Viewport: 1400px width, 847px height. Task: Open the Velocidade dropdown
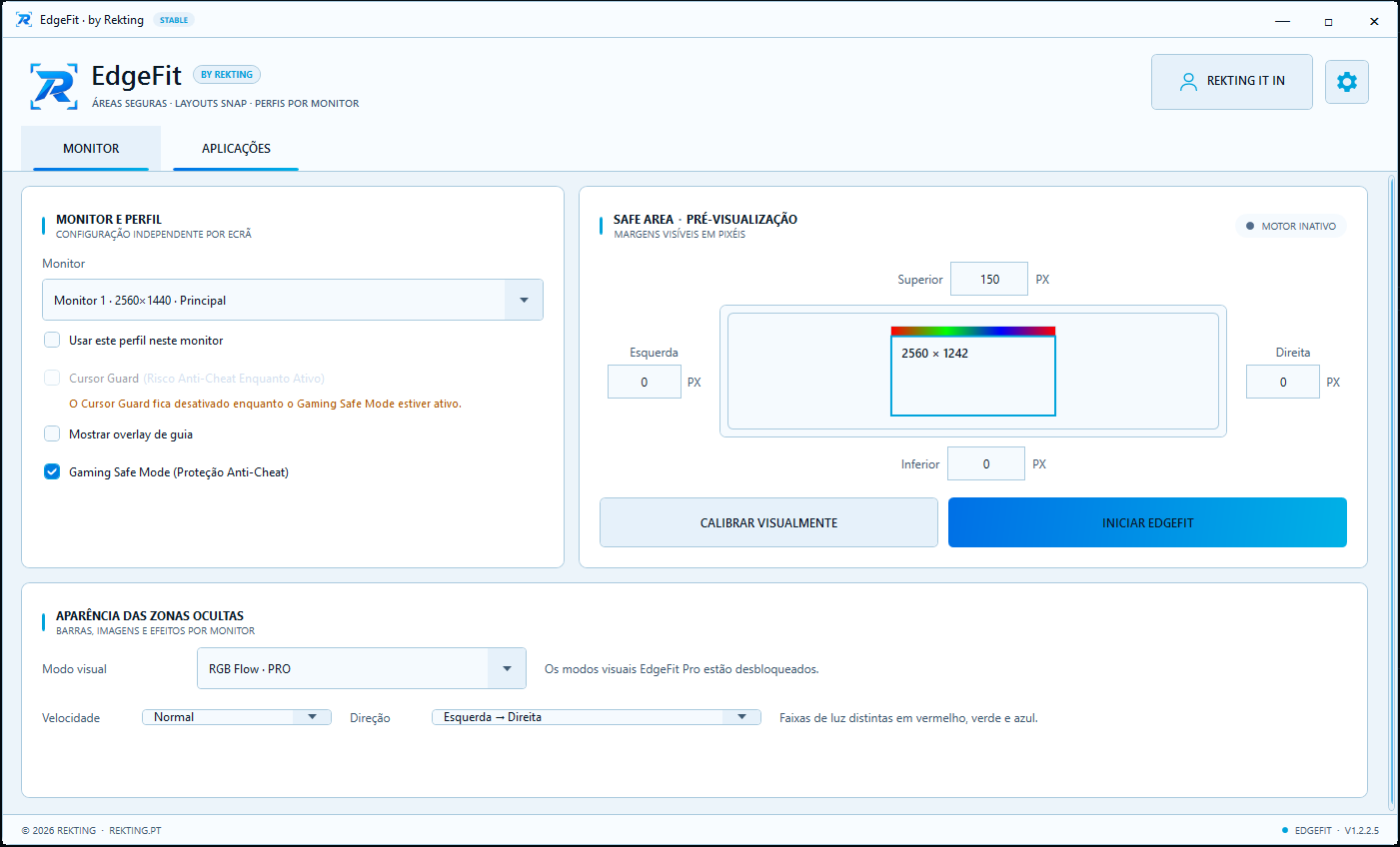pos(236,717)
